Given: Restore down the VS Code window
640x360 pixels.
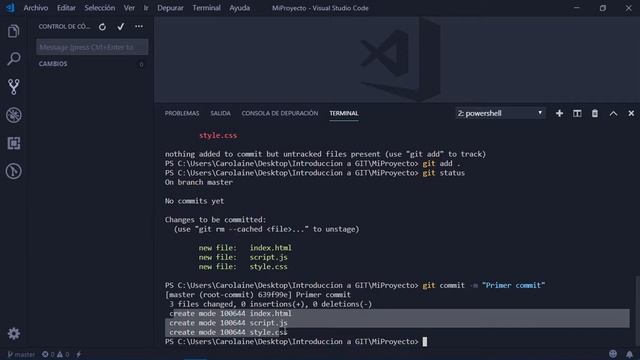Looking at the screenshot, I should pyautogui.click(x=602, y=8).
